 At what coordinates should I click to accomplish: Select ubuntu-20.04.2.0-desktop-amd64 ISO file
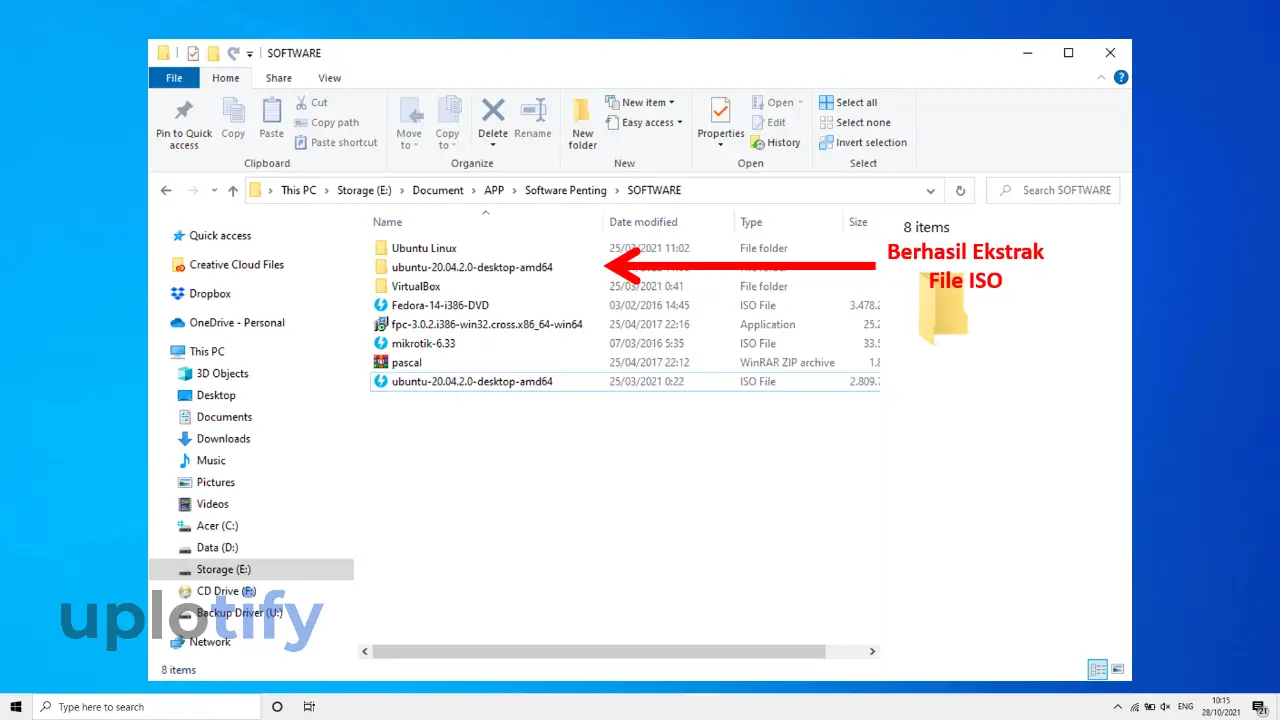click(625, 381)
